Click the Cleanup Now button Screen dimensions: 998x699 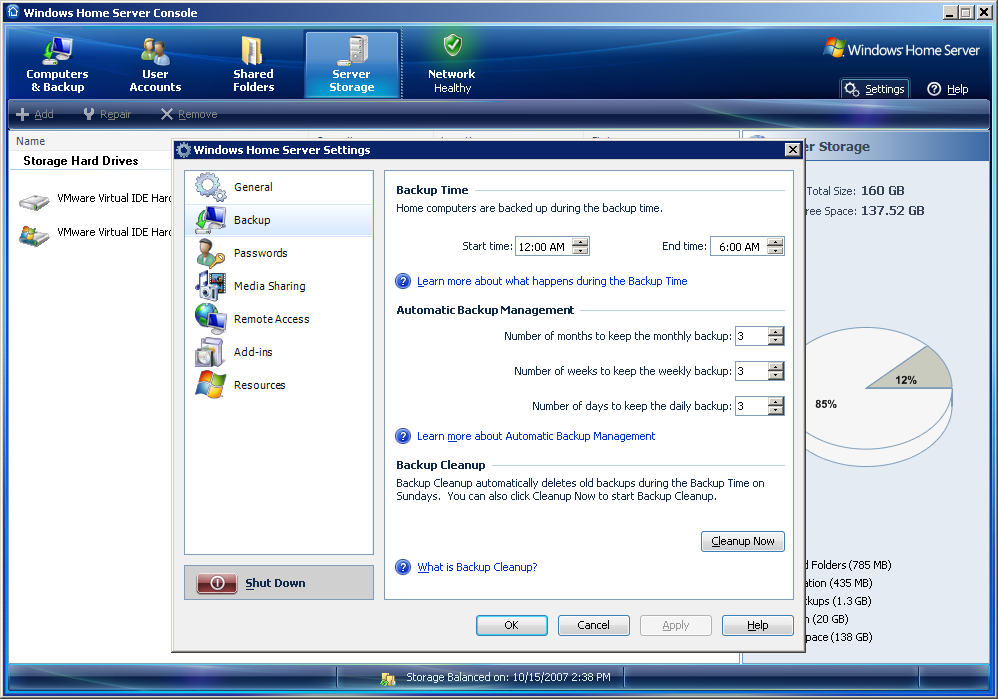[743, 541]
